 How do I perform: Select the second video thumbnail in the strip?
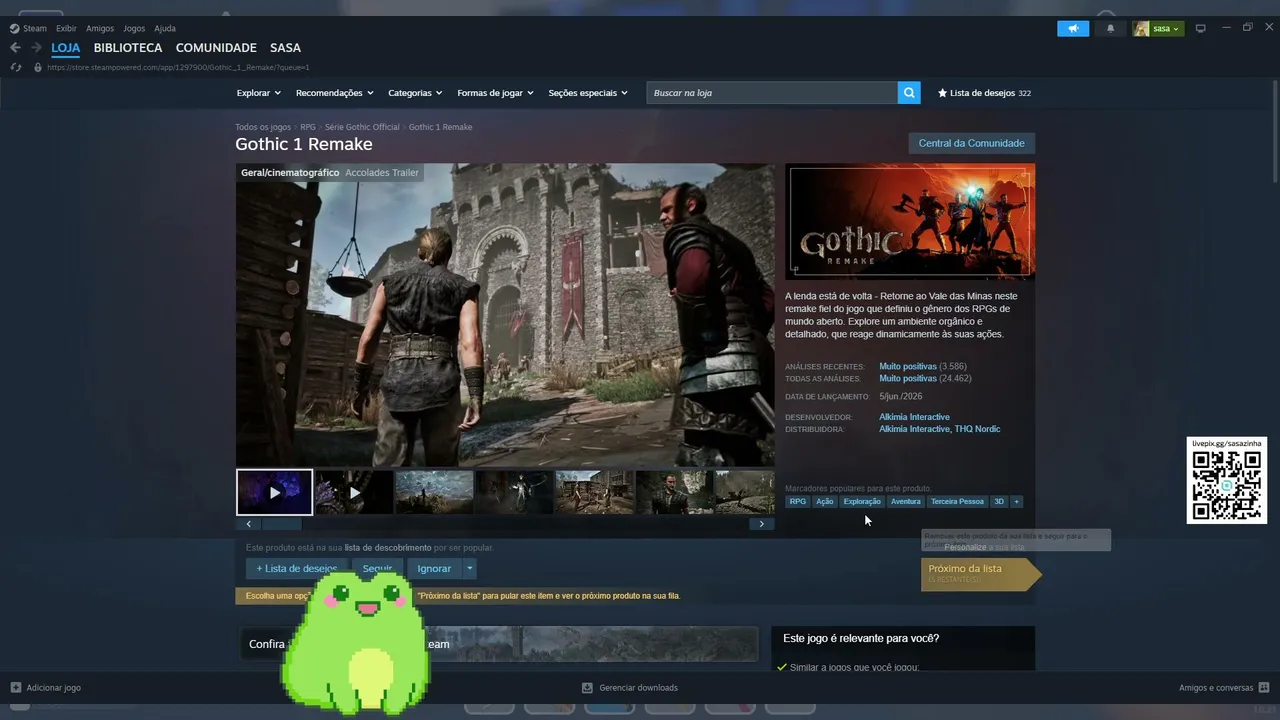(x=354, y=492)
